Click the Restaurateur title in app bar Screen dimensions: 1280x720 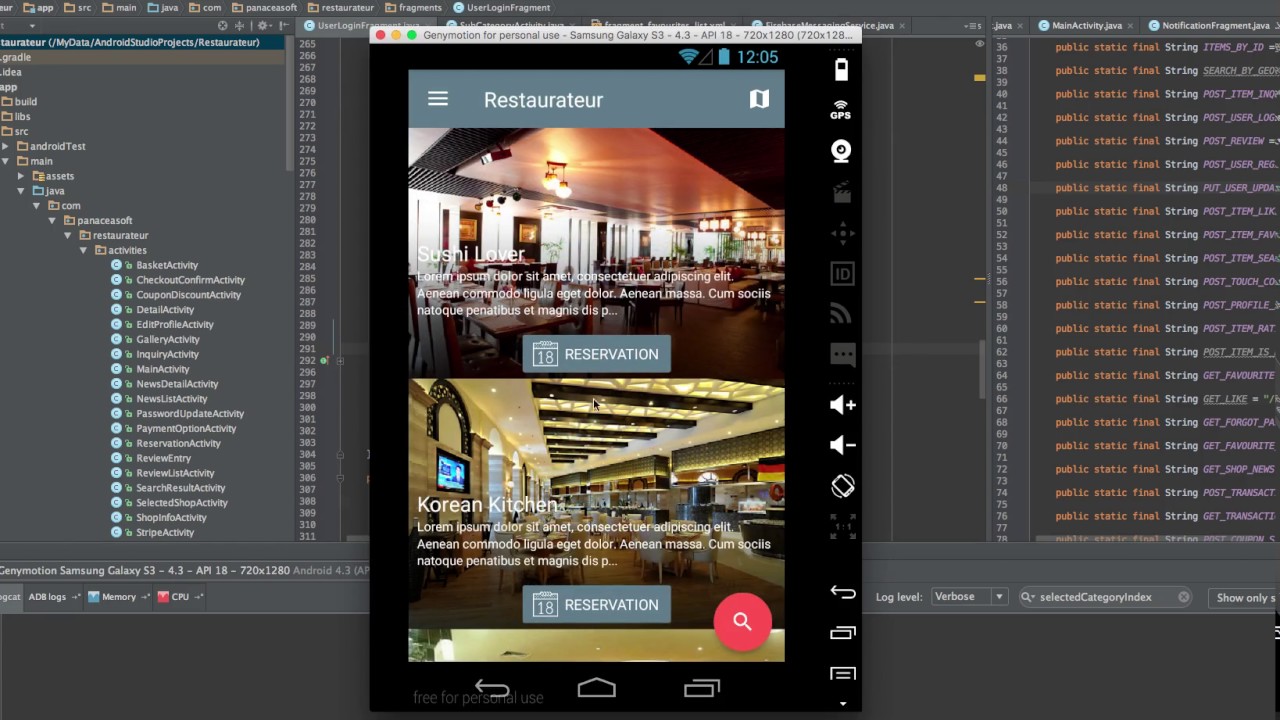coord(543,100)
